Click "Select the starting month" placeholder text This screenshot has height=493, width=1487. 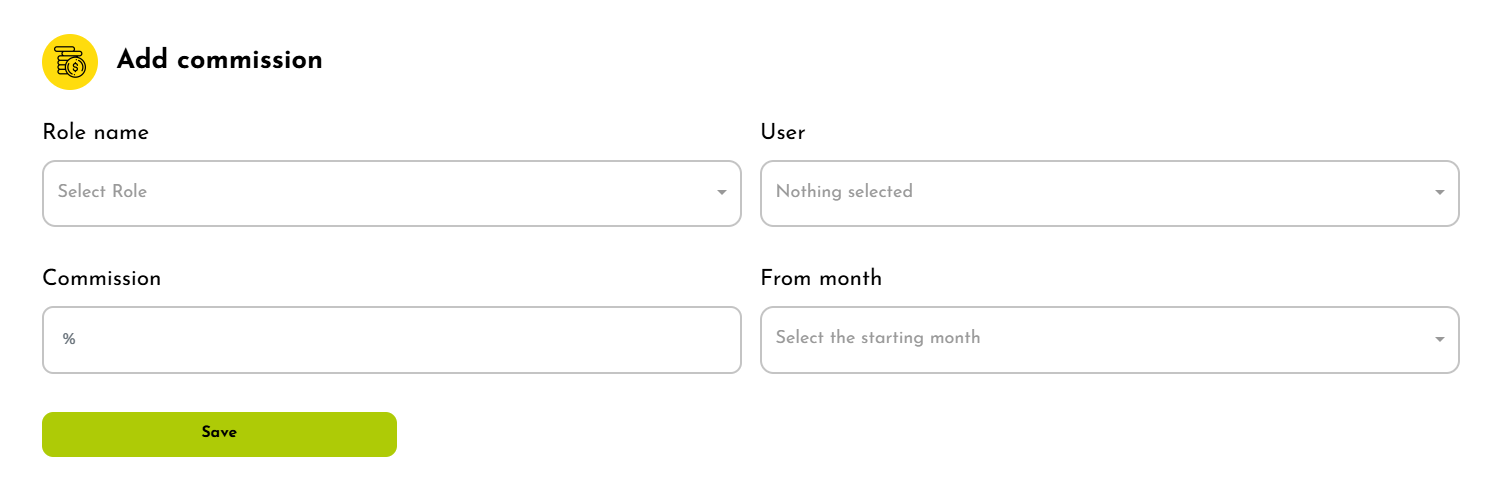[x=877, y=338]
